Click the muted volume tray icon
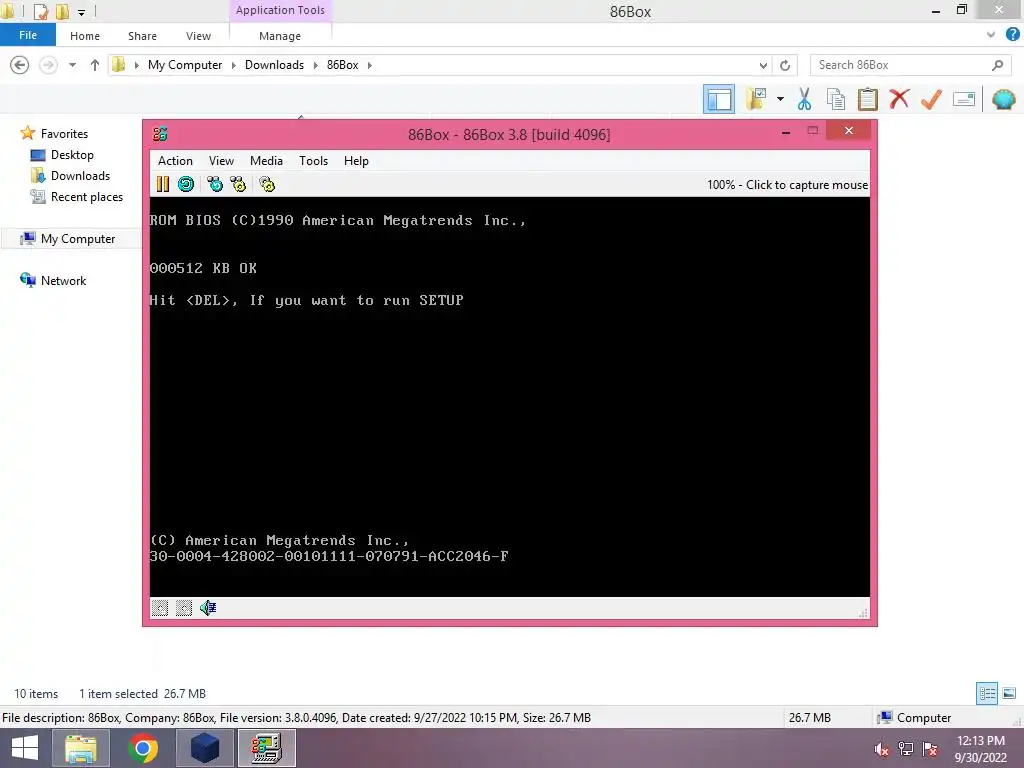1024x768 pixels. click(882, 750)
